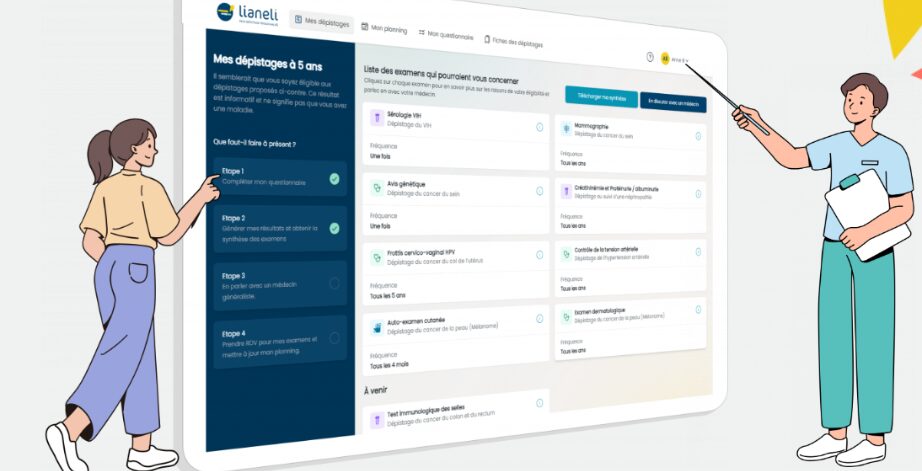922x471 pixels.
Task: Click the Test immunologique des selles tube icon
Action: [377, 420]
